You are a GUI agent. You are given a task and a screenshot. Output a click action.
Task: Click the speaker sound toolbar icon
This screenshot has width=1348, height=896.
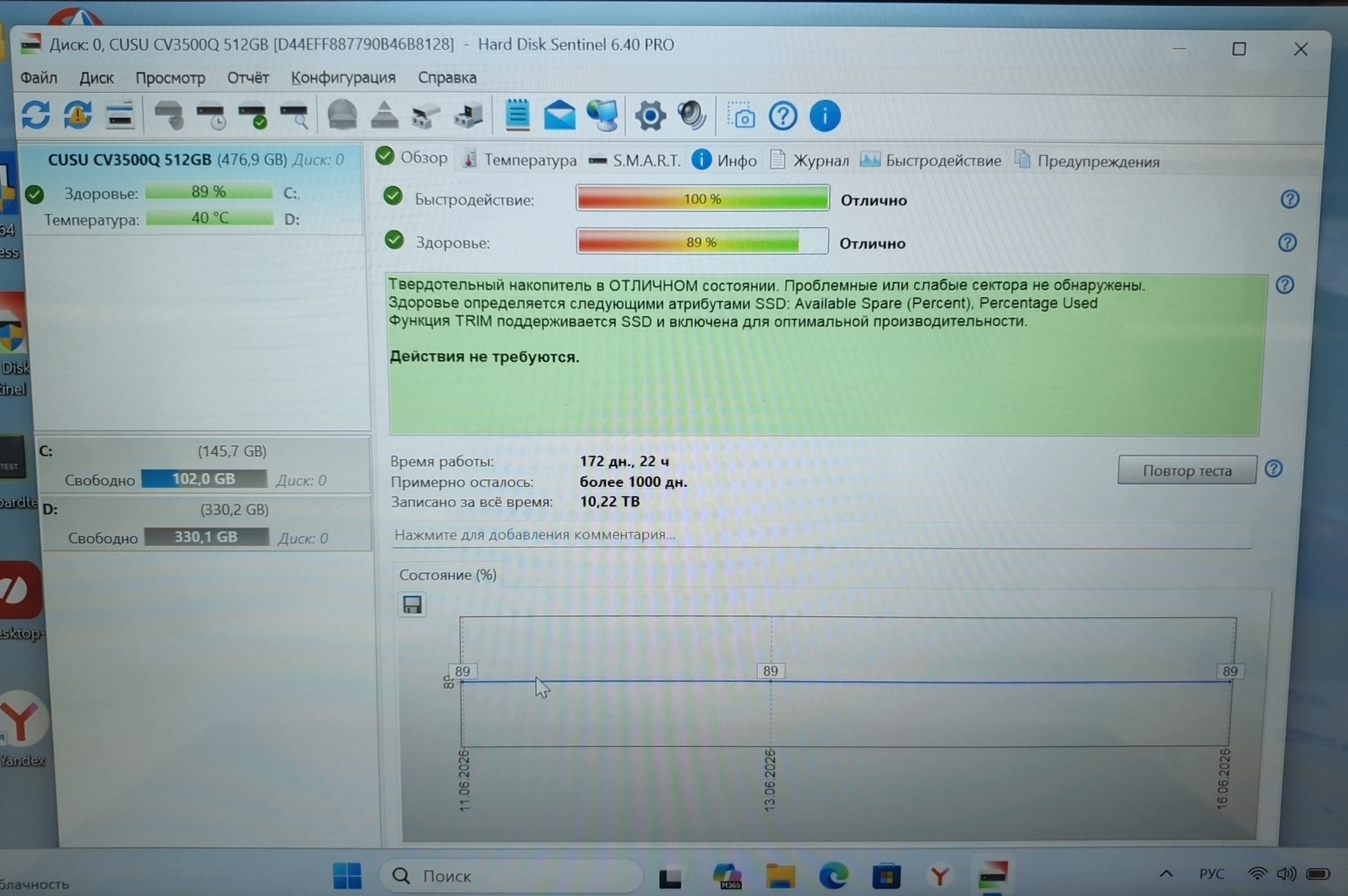point(691,115)
